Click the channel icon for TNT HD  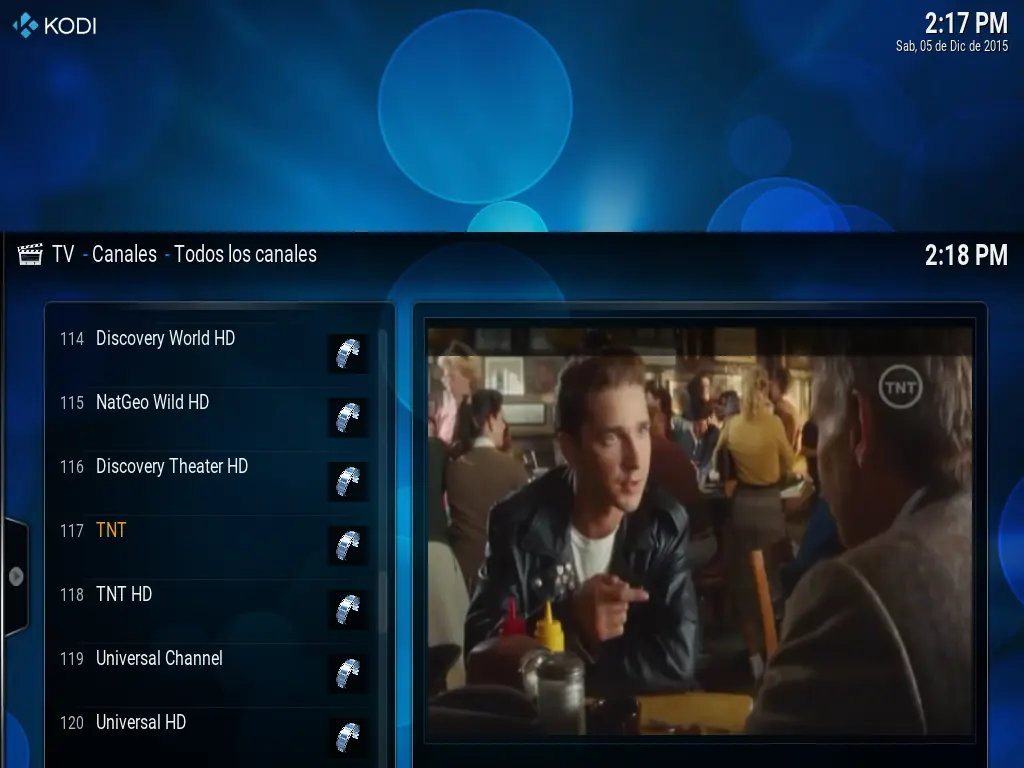click(x=347, y=610)
